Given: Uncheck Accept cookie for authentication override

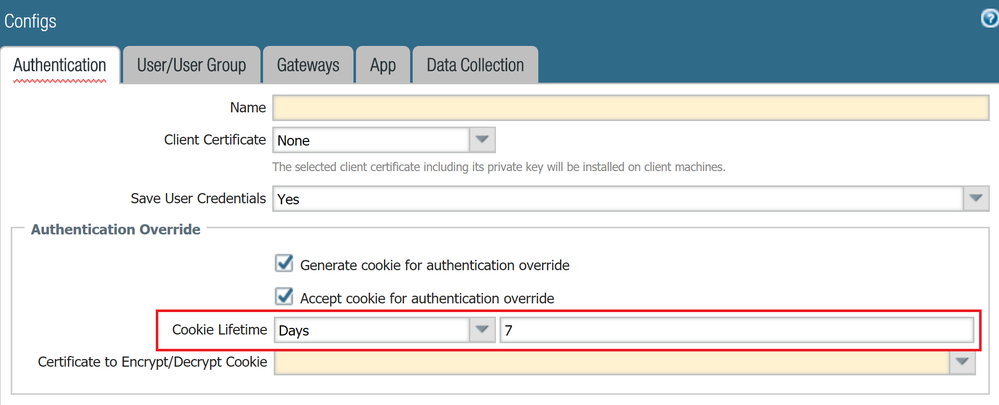Looking at the screenshot, I should click(x=284, y=297).
